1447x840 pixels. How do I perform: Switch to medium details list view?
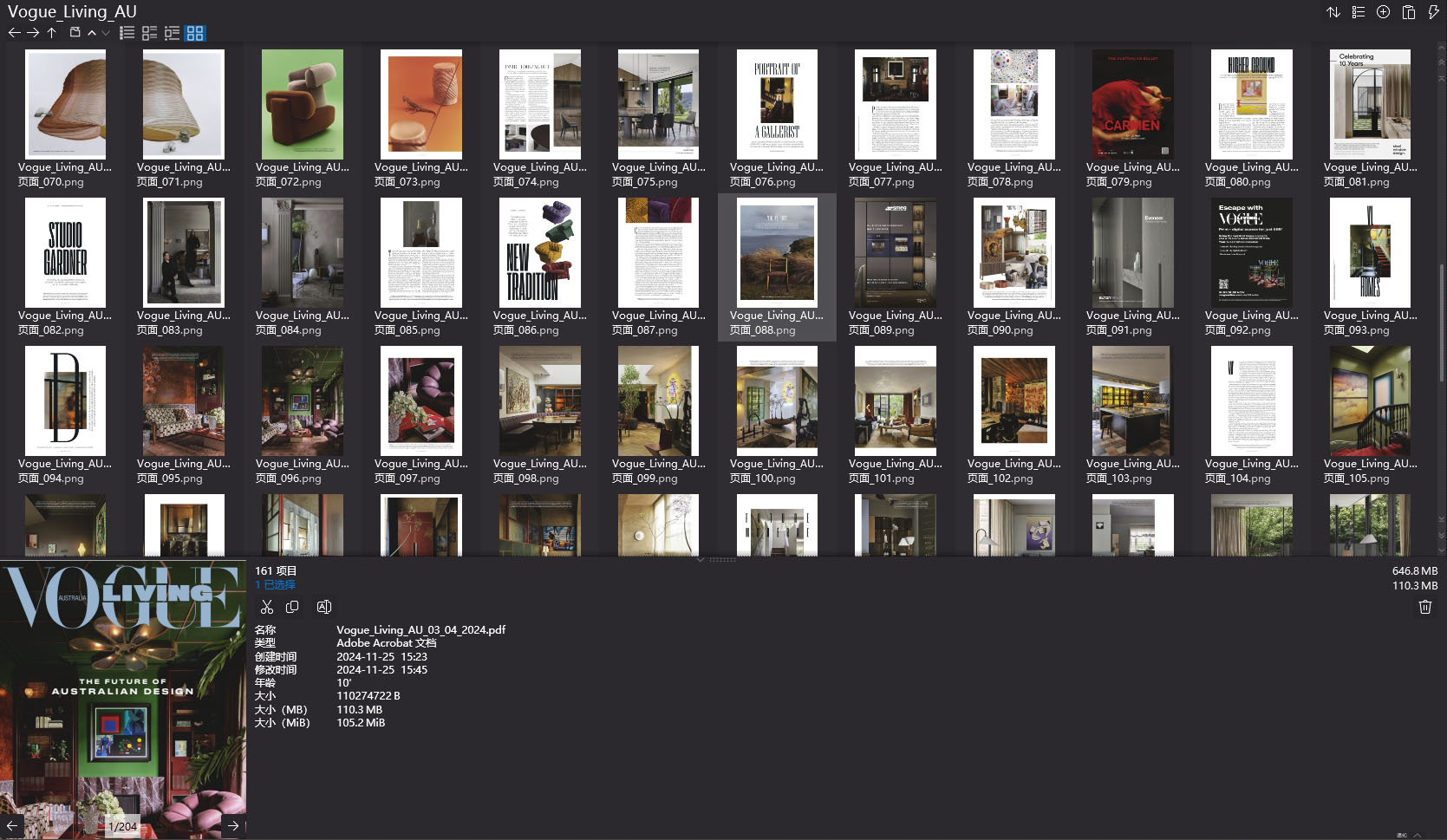pos(149,33)
